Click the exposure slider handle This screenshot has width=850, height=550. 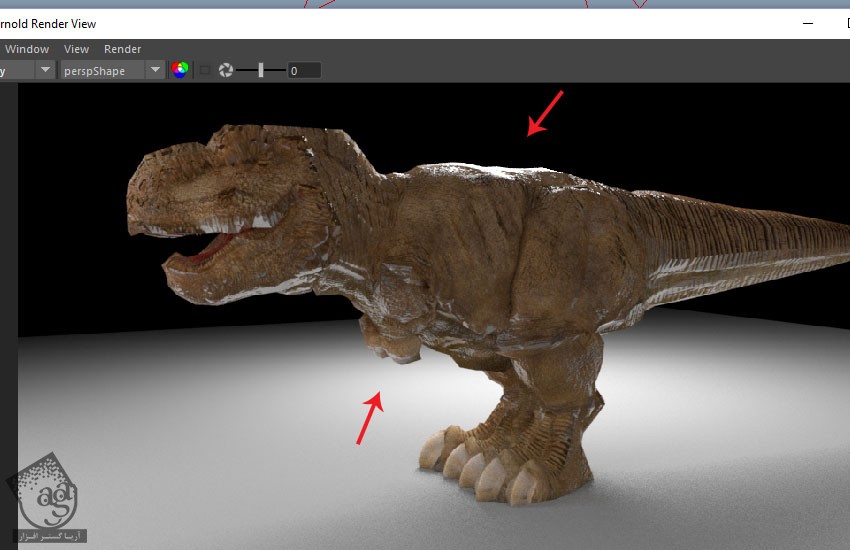pyautogui.click(x=261, y=70)
